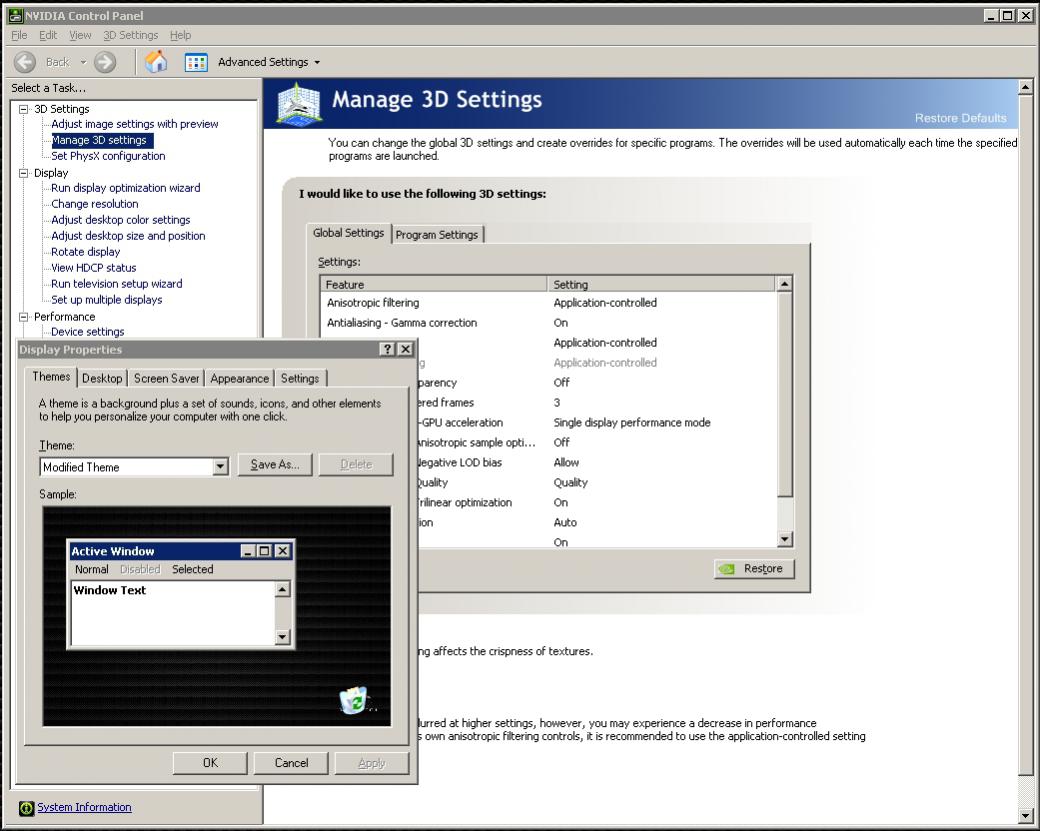The width and height of the screenshot is (1040, 831).
Task: Open the Settings tab in Display Properties
Action: pos(300,379)
